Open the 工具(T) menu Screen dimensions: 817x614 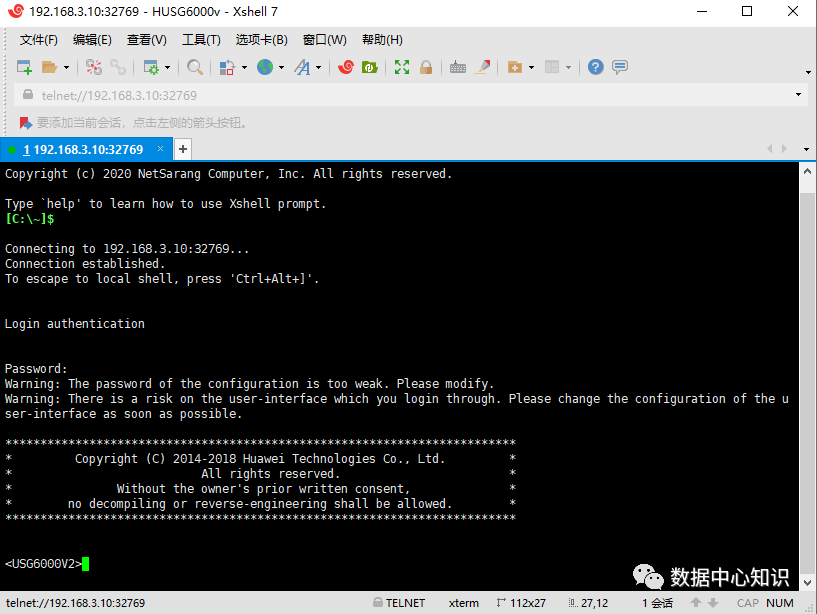tap(201, 40)
